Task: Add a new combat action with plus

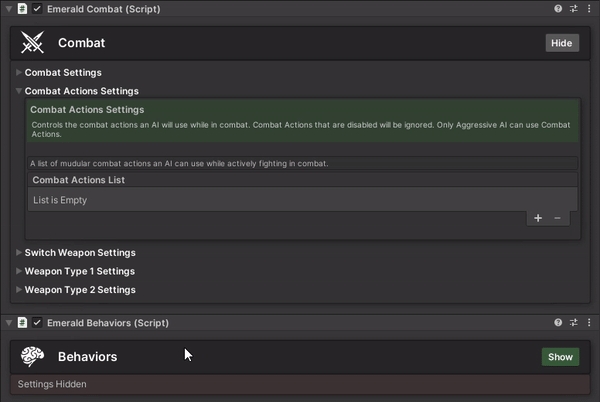Action: pyautogui.click(x=538, y=218)
